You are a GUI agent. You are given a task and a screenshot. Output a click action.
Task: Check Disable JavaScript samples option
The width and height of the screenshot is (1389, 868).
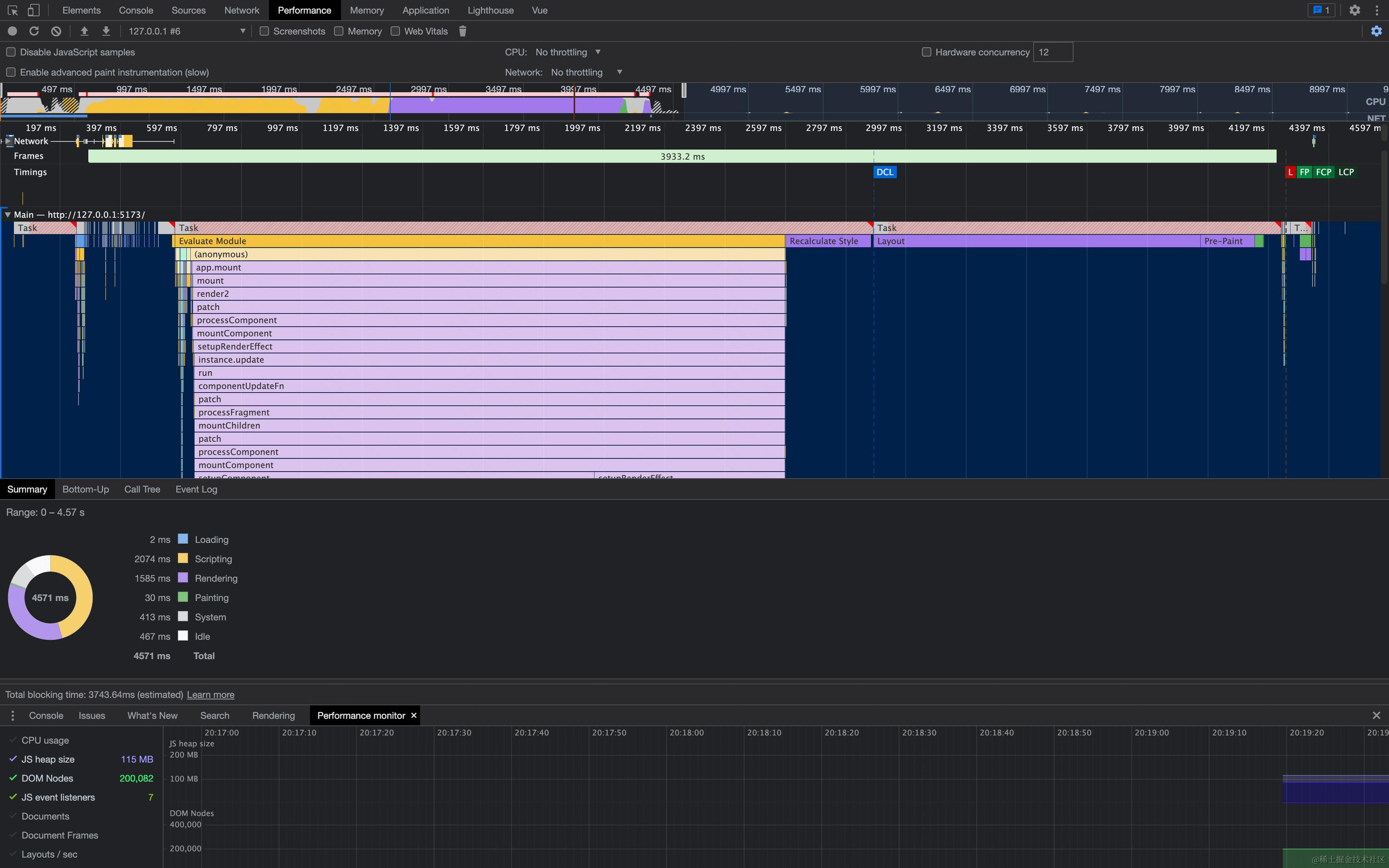tap(11, 52)
